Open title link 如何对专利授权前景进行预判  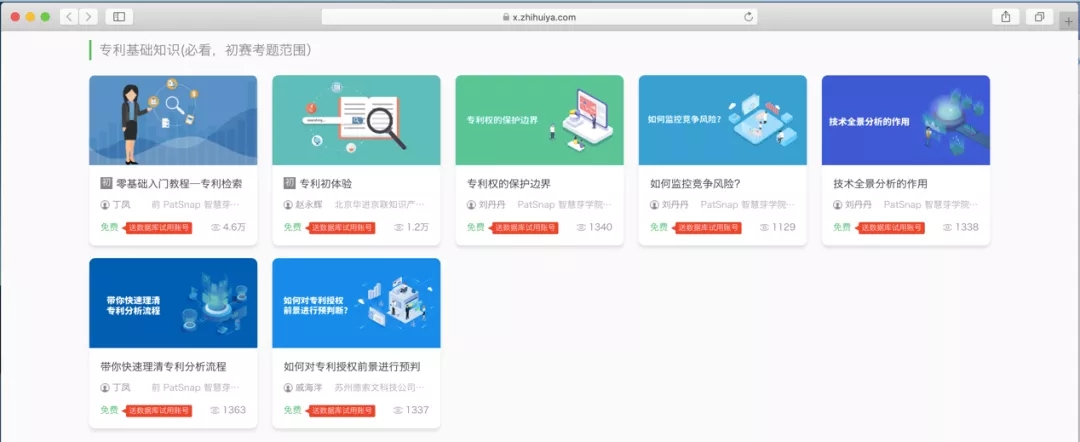coord(352,367)
